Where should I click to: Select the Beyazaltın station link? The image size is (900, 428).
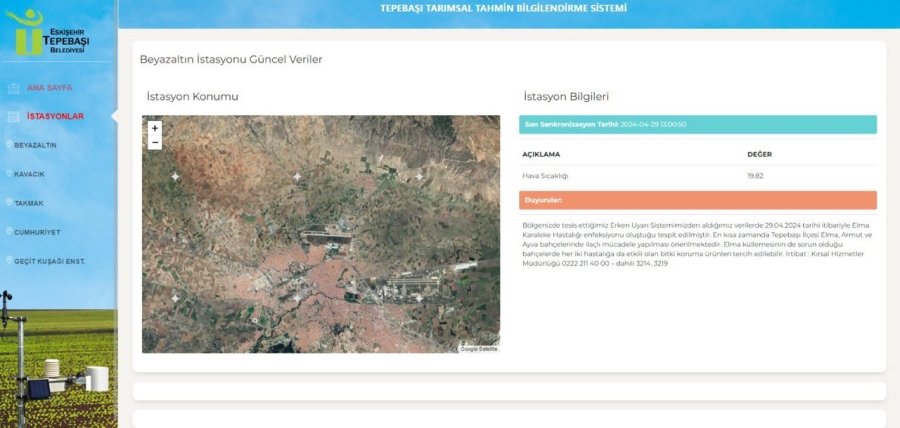35,145
